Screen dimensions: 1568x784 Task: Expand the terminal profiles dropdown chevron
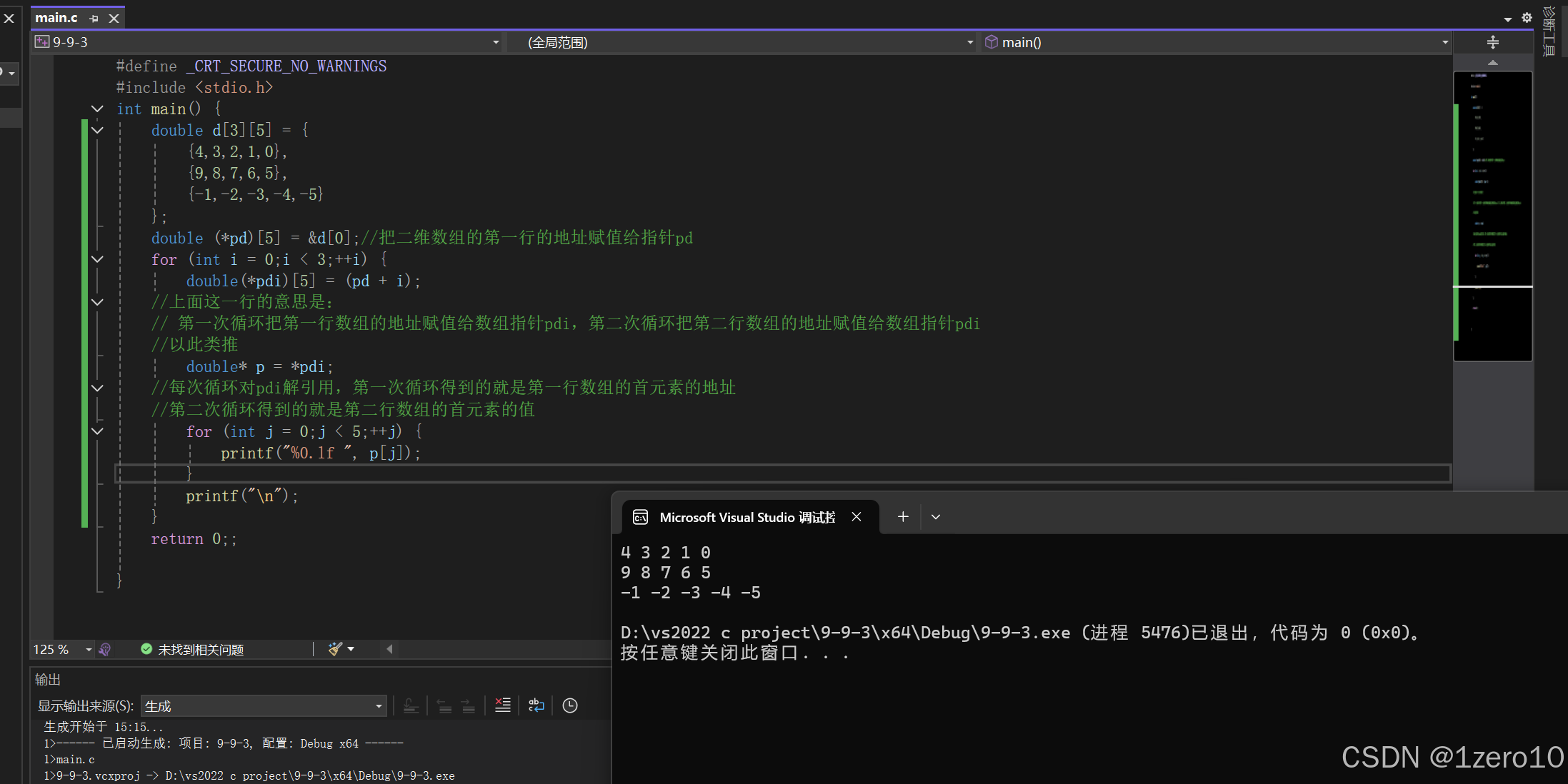pyautogui.click(x=936, y=516)
